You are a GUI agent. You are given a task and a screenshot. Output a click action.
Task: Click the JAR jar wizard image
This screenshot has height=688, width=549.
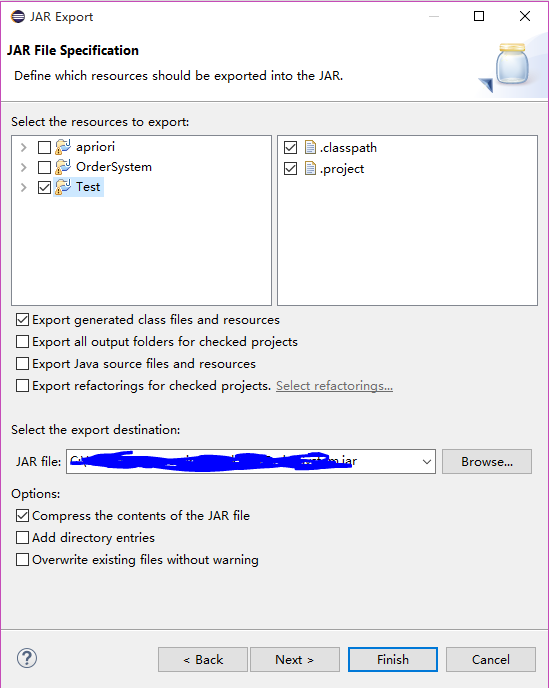(509, 67)
